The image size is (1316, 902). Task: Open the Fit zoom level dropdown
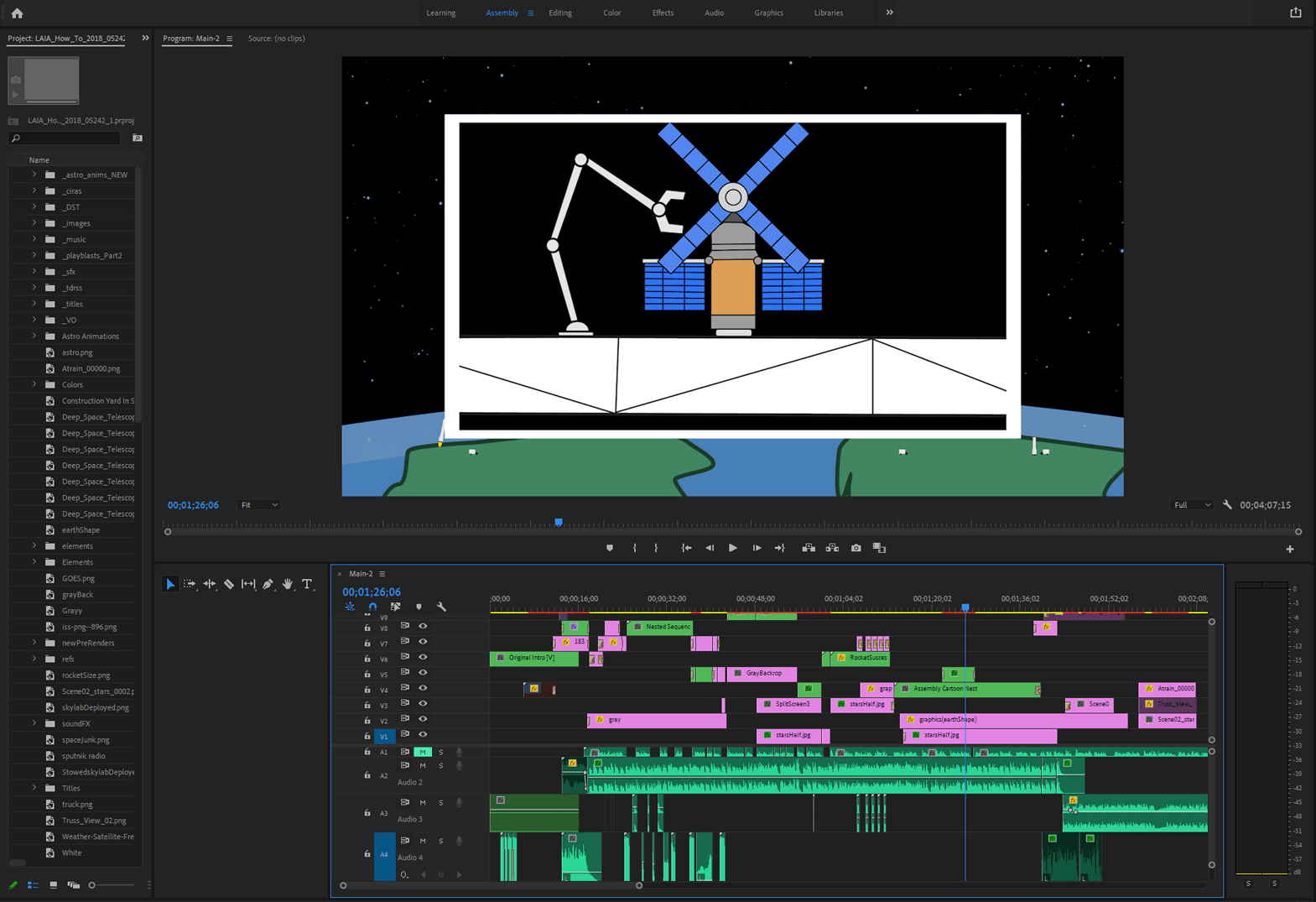click(259, 505)
